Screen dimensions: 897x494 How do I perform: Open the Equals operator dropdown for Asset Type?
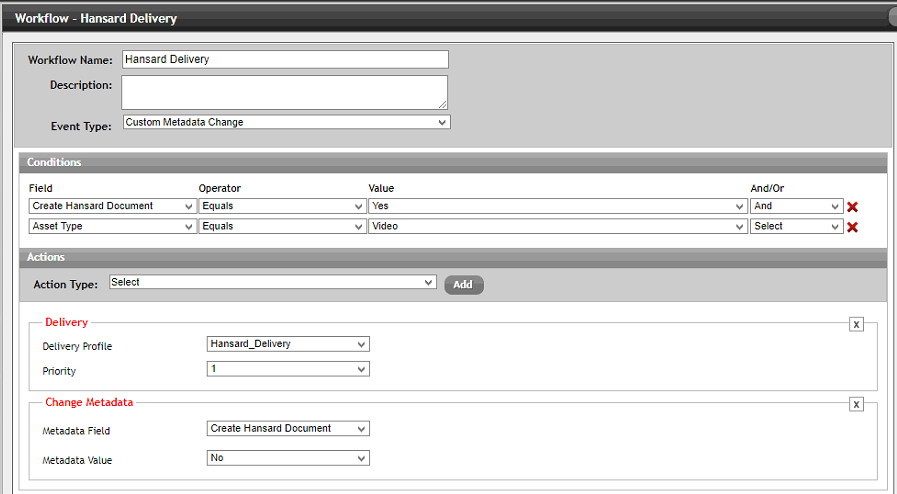point(283,226)
